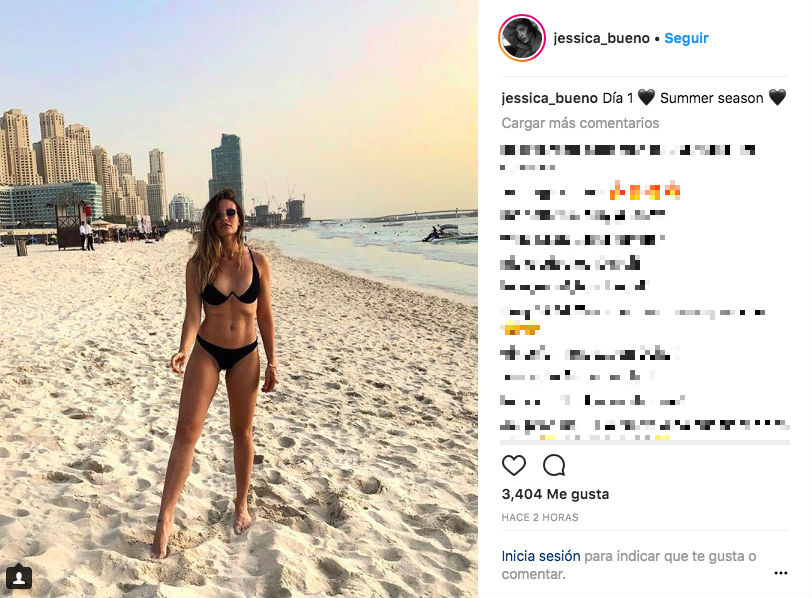
Task: Open the three-dot more options menu
Action: pos(780,573)
